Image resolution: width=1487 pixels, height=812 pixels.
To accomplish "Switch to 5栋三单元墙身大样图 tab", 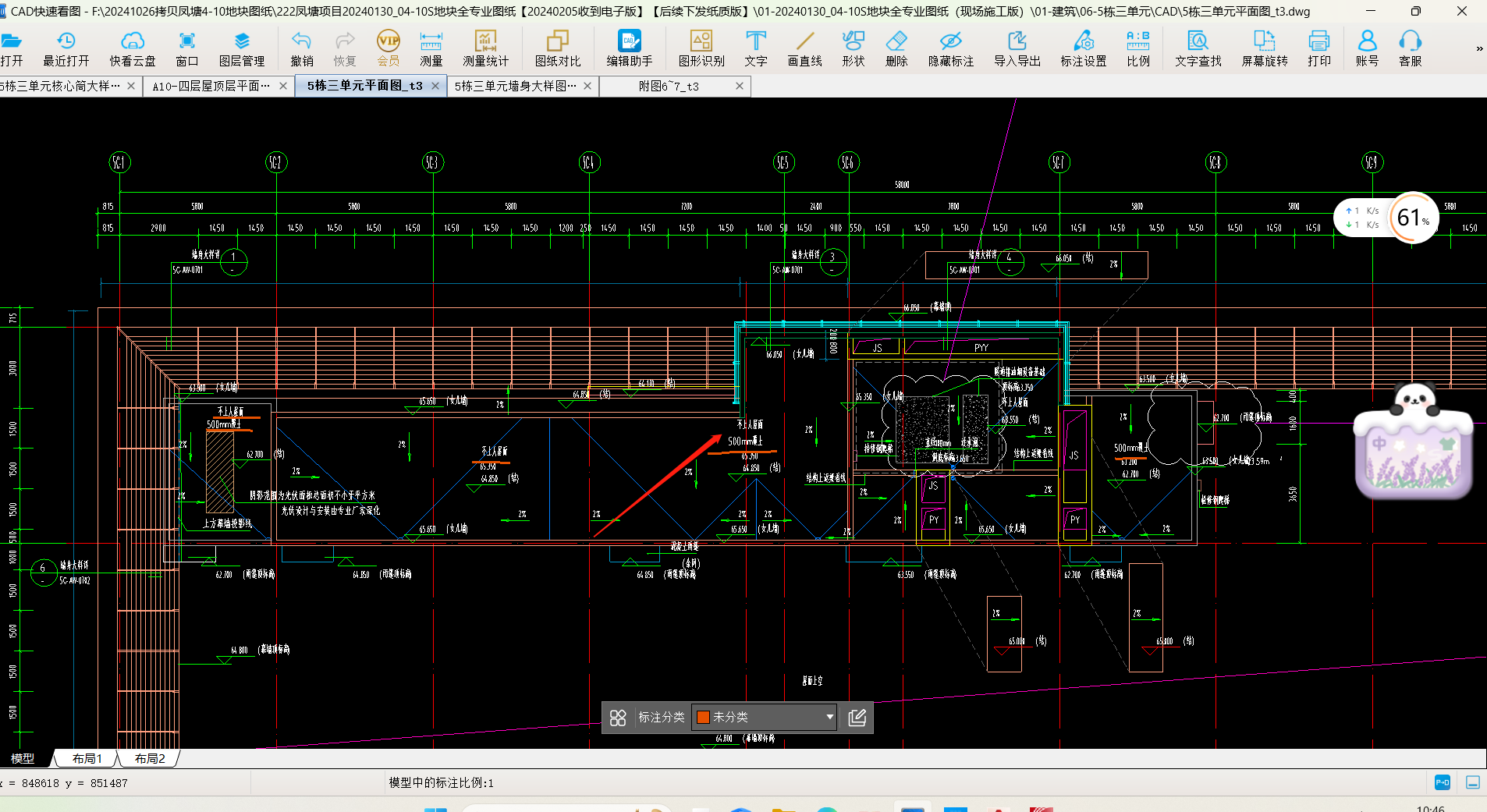I will 516,86.
